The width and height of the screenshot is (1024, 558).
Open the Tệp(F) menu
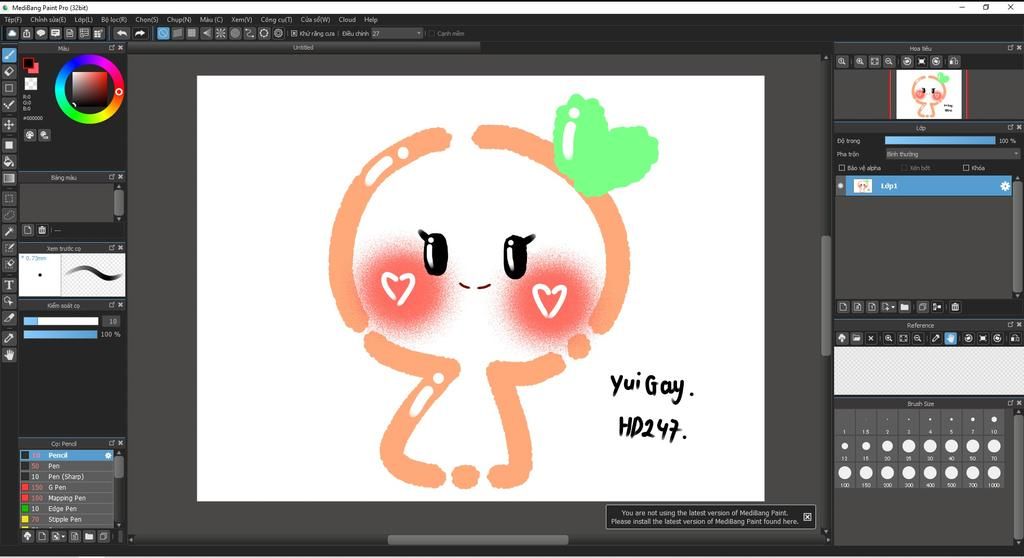coord(13,20)
